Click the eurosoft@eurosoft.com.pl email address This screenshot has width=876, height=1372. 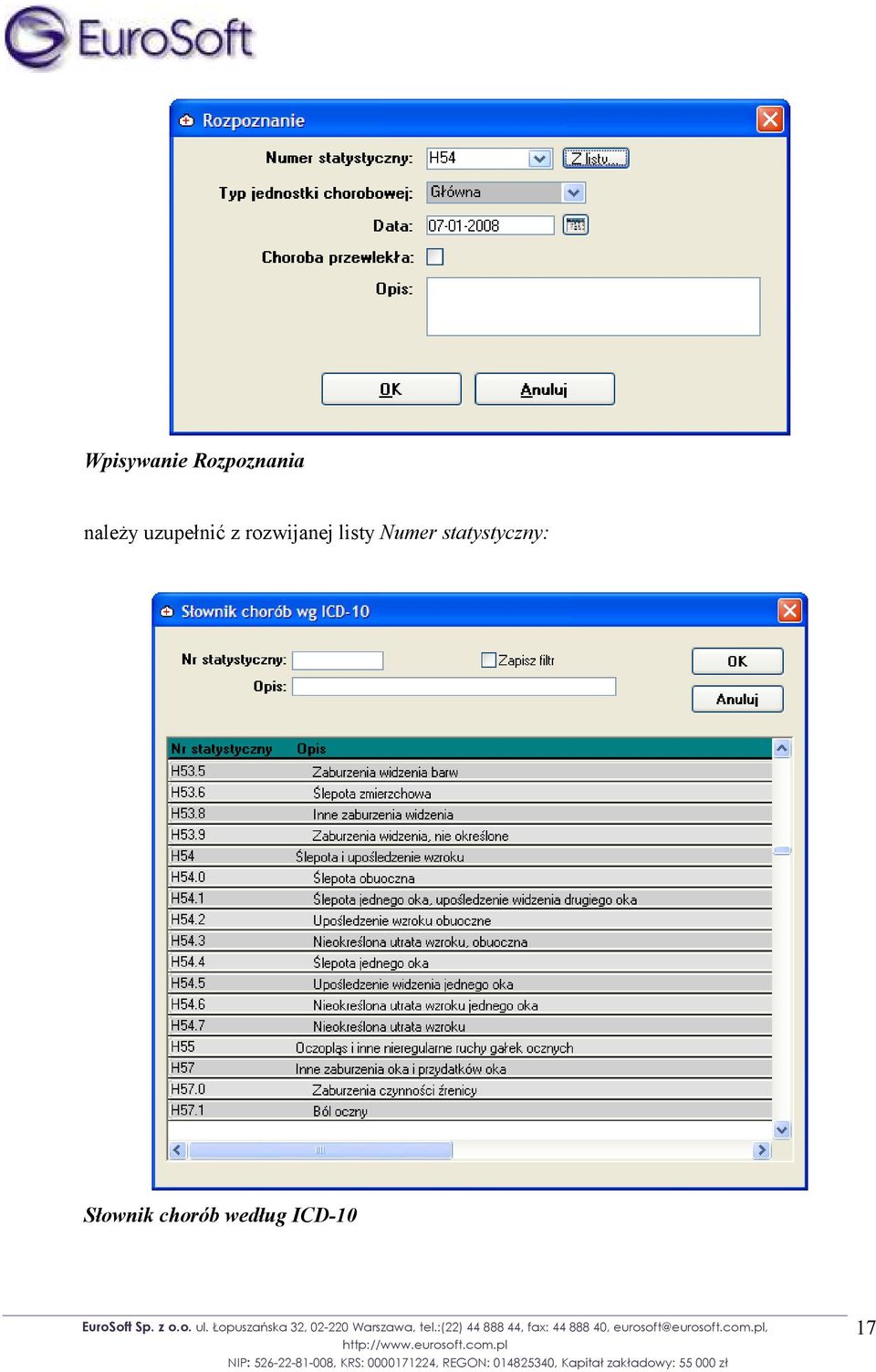688,1327
